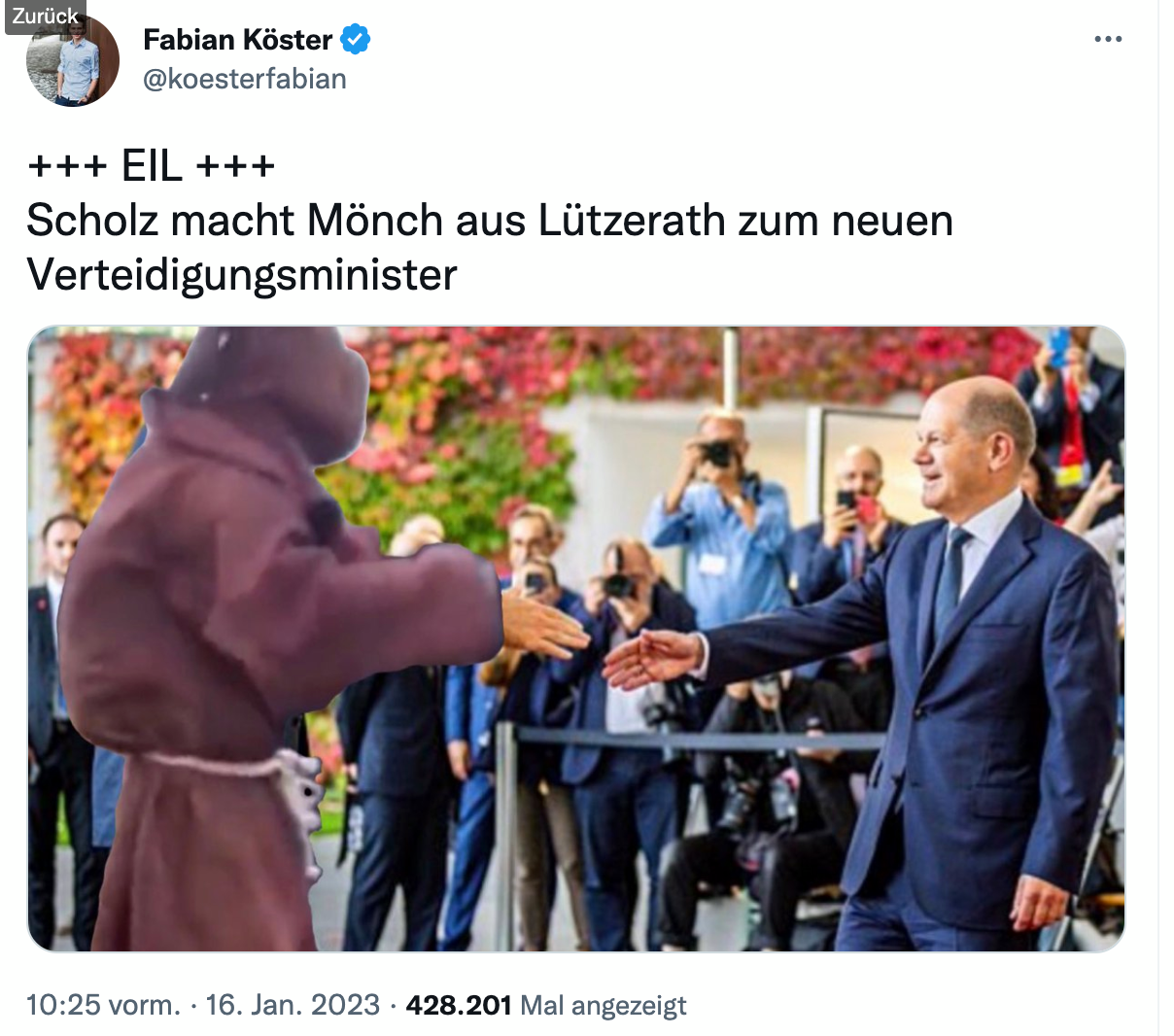Image resolution: width=1174 pixels, height=1036 pixels.
Task: Click the 16. Jan. 2023 date
Action: (293, 1004)
